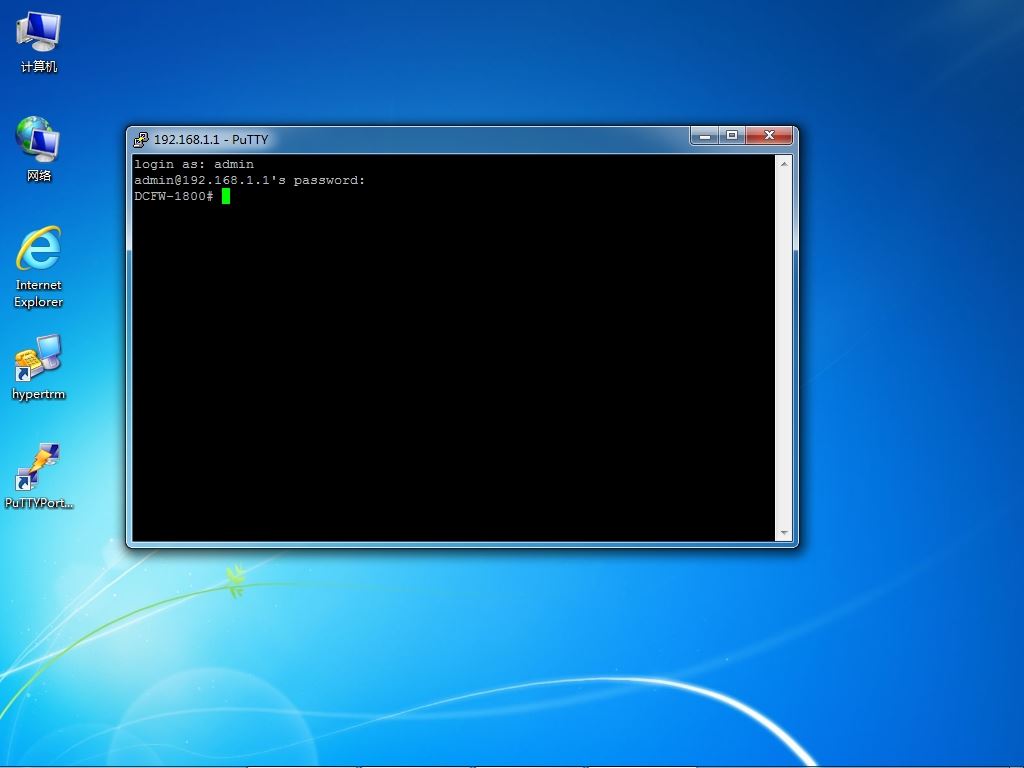Click the 'login as: admin' line
1024x768 pixels.
pyautogui.click(x=194, y=165)
